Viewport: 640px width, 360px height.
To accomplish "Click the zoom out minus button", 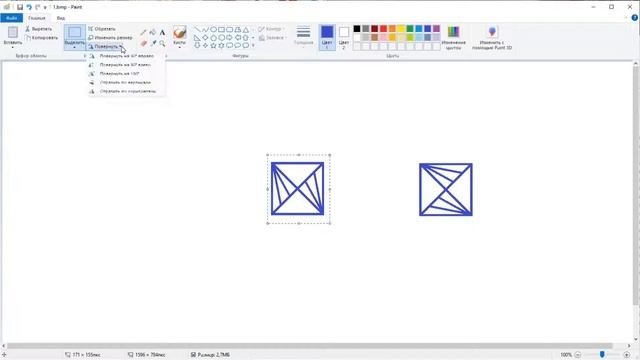I will (x=578, y=355).
